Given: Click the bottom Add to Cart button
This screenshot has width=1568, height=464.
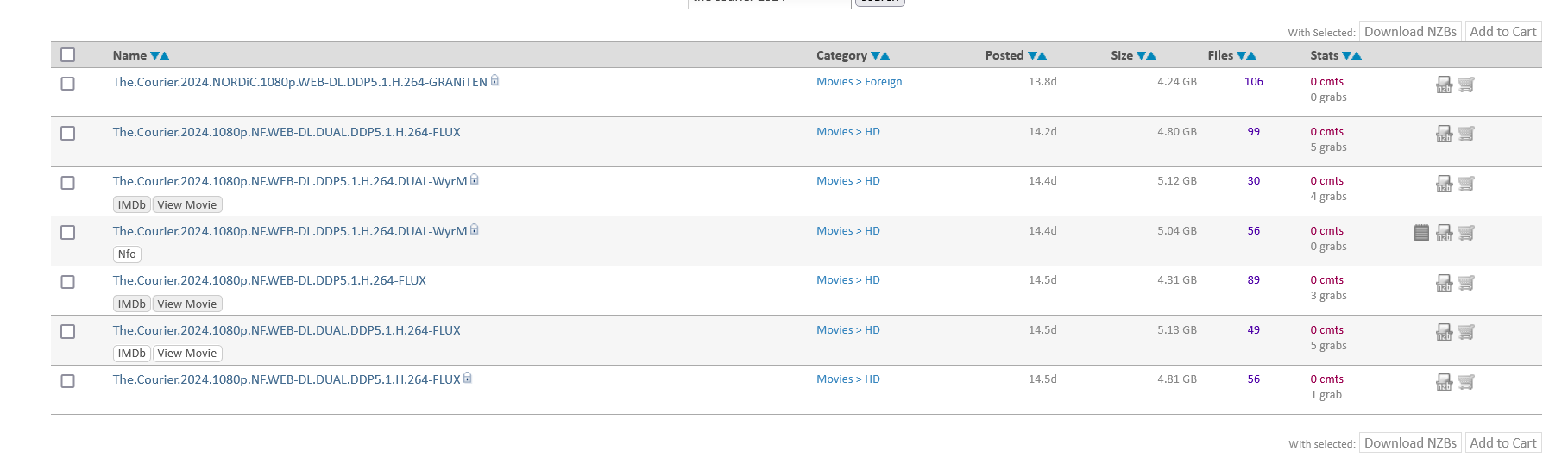Looking at the screenshot, I should 1502,443.
